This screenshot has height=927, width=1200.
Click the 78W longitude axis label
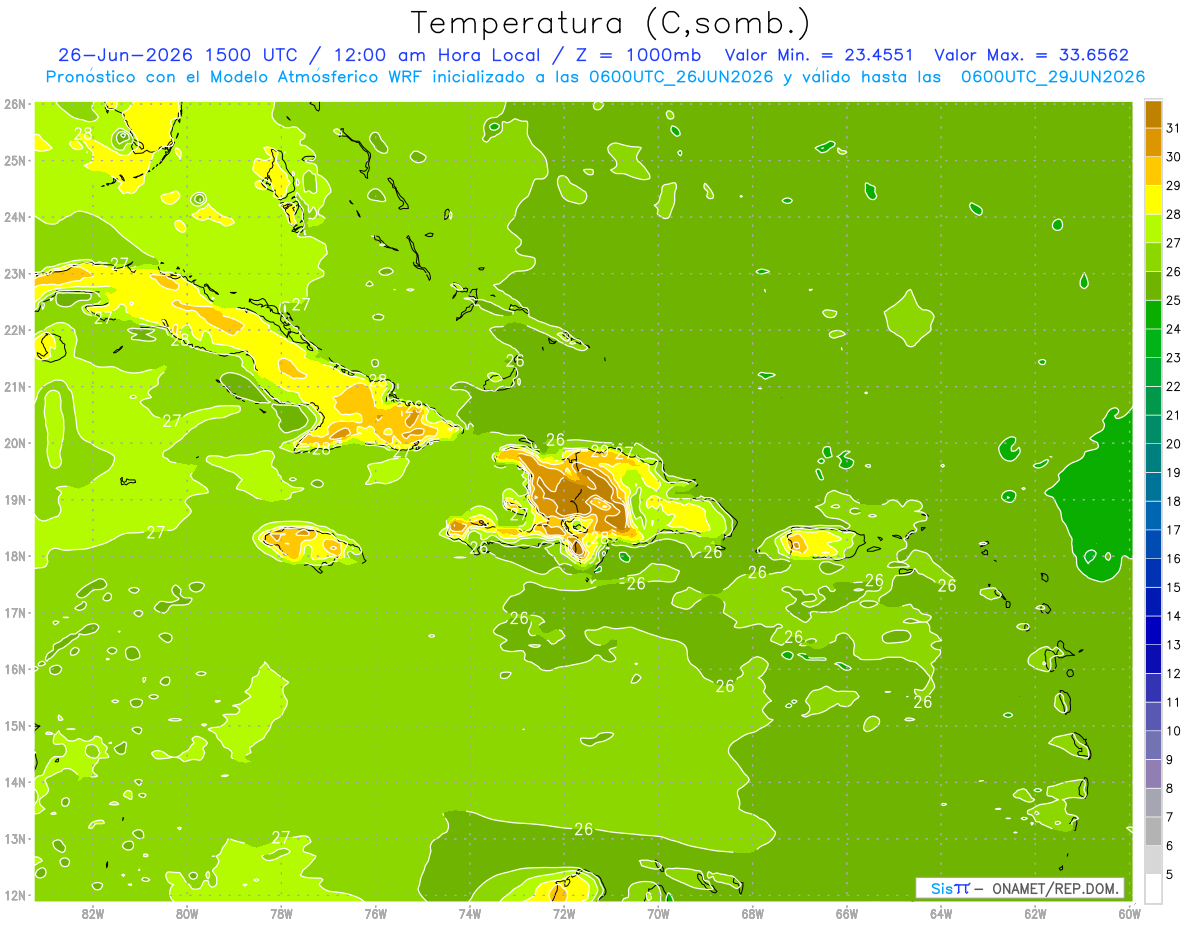coord(281,913)
